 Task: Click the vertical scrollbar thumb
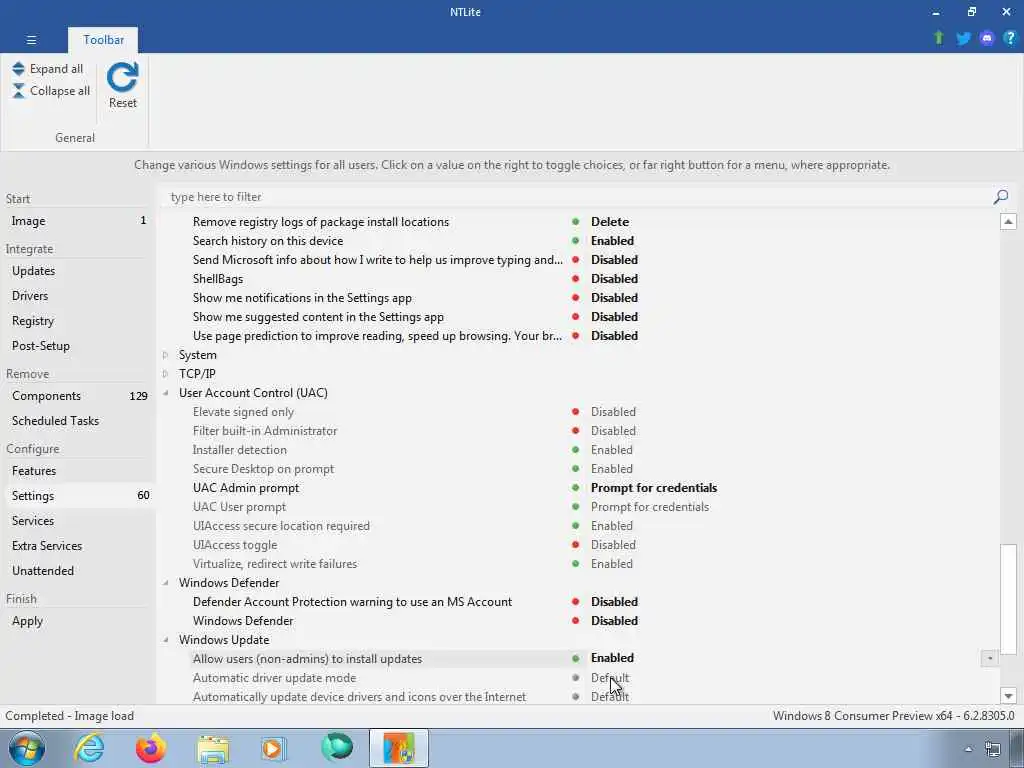coord(1008,599)
